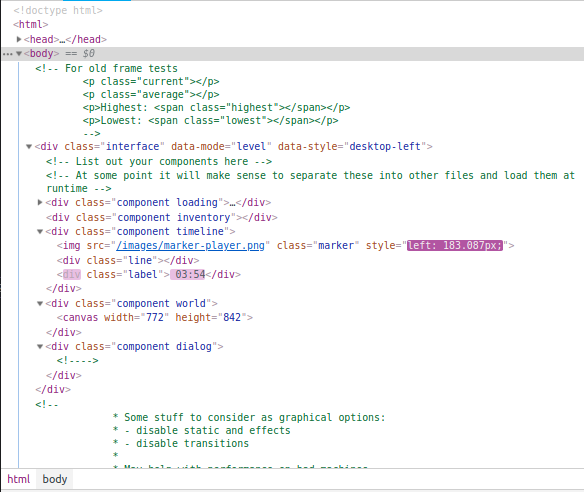Collapse the component world div
The width and height of the screenshot is (584, 492).
40,303
